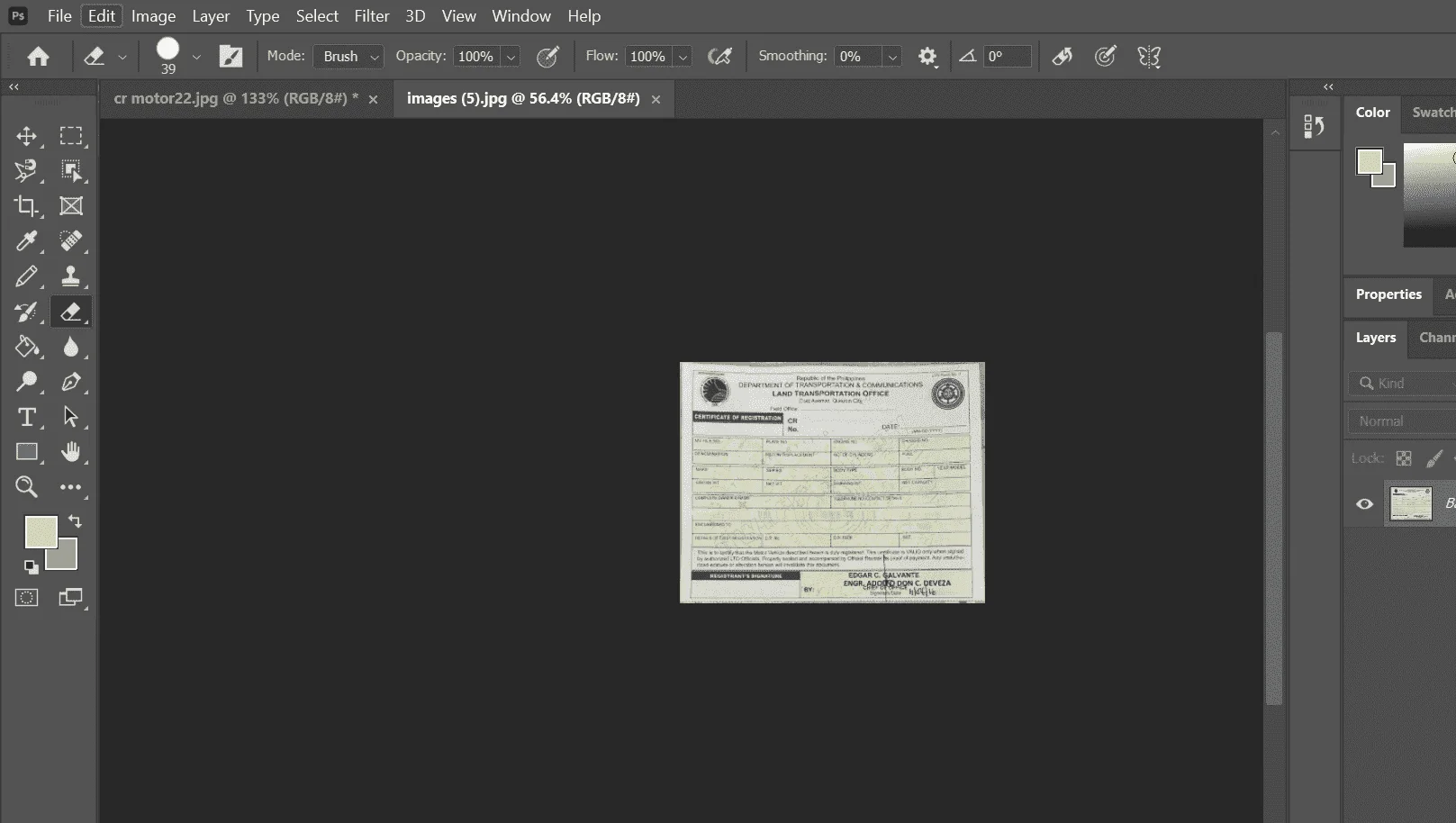Click the brush angle input field

(x=1007, y=57)
